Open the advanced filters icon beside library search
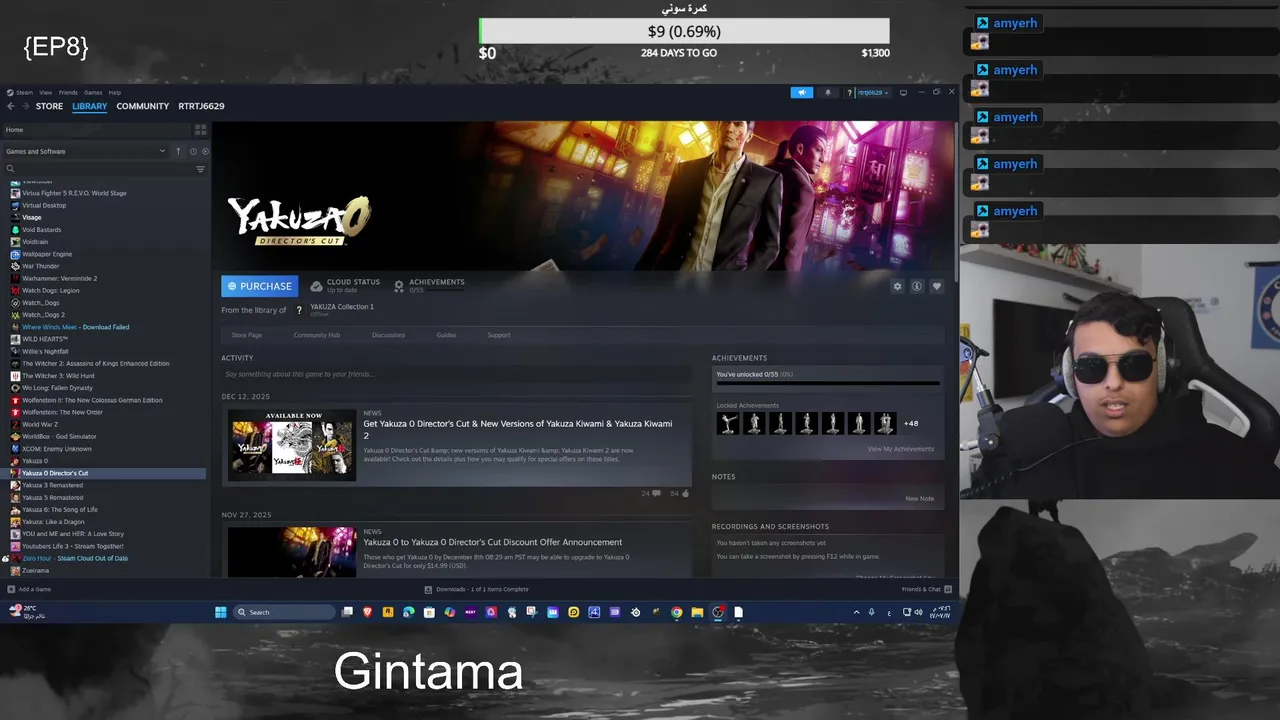This screenshot has height=720, width=1280. point(200,169)
